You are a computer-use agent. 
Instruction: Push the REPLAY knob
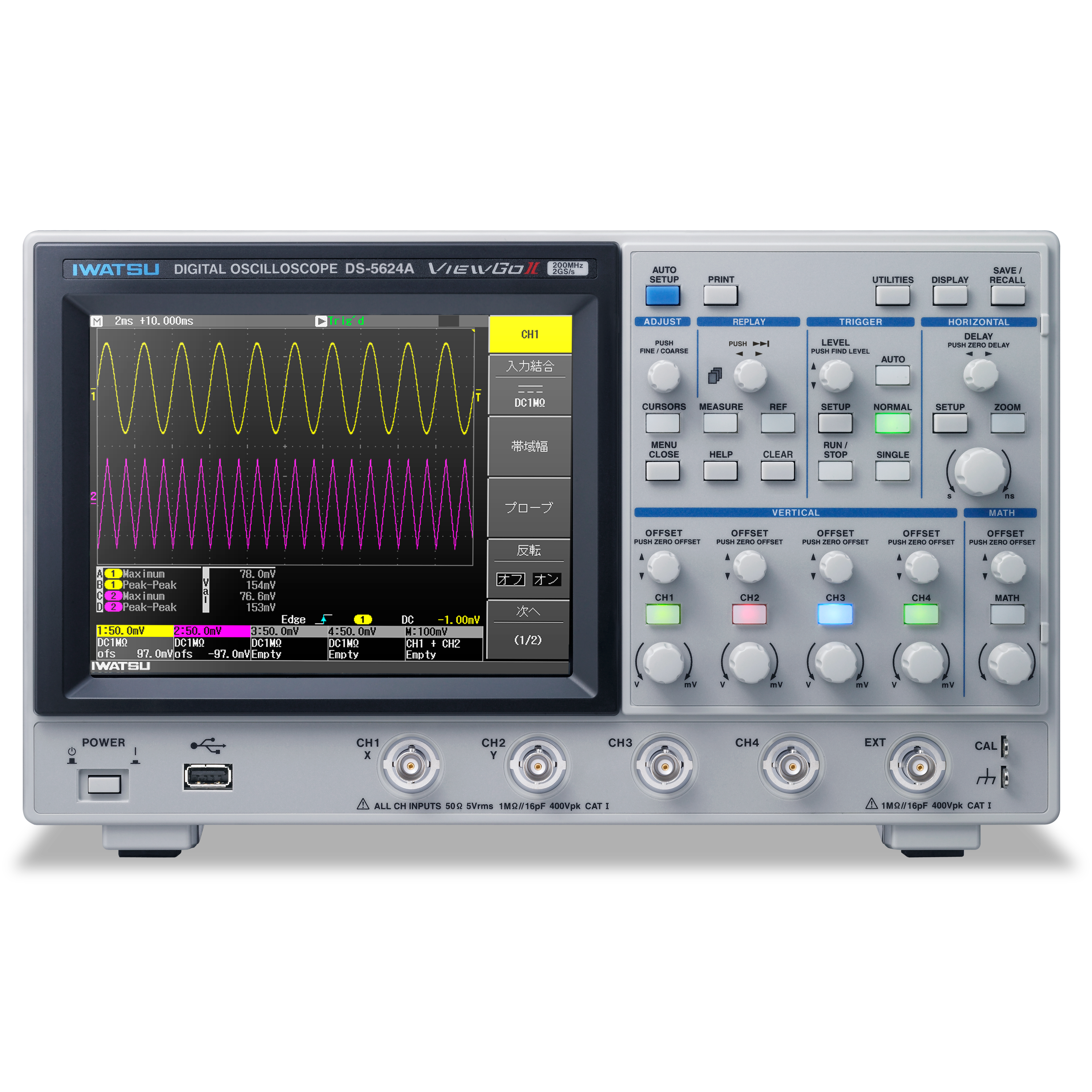pos(750,375)
